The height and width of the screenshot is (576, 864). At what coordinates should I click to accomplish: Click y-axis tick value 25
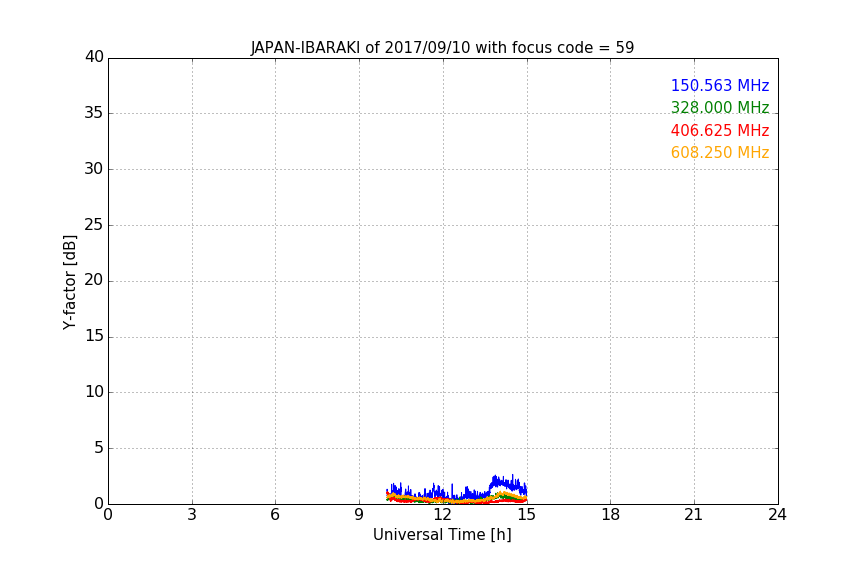(x=94, y=225)
